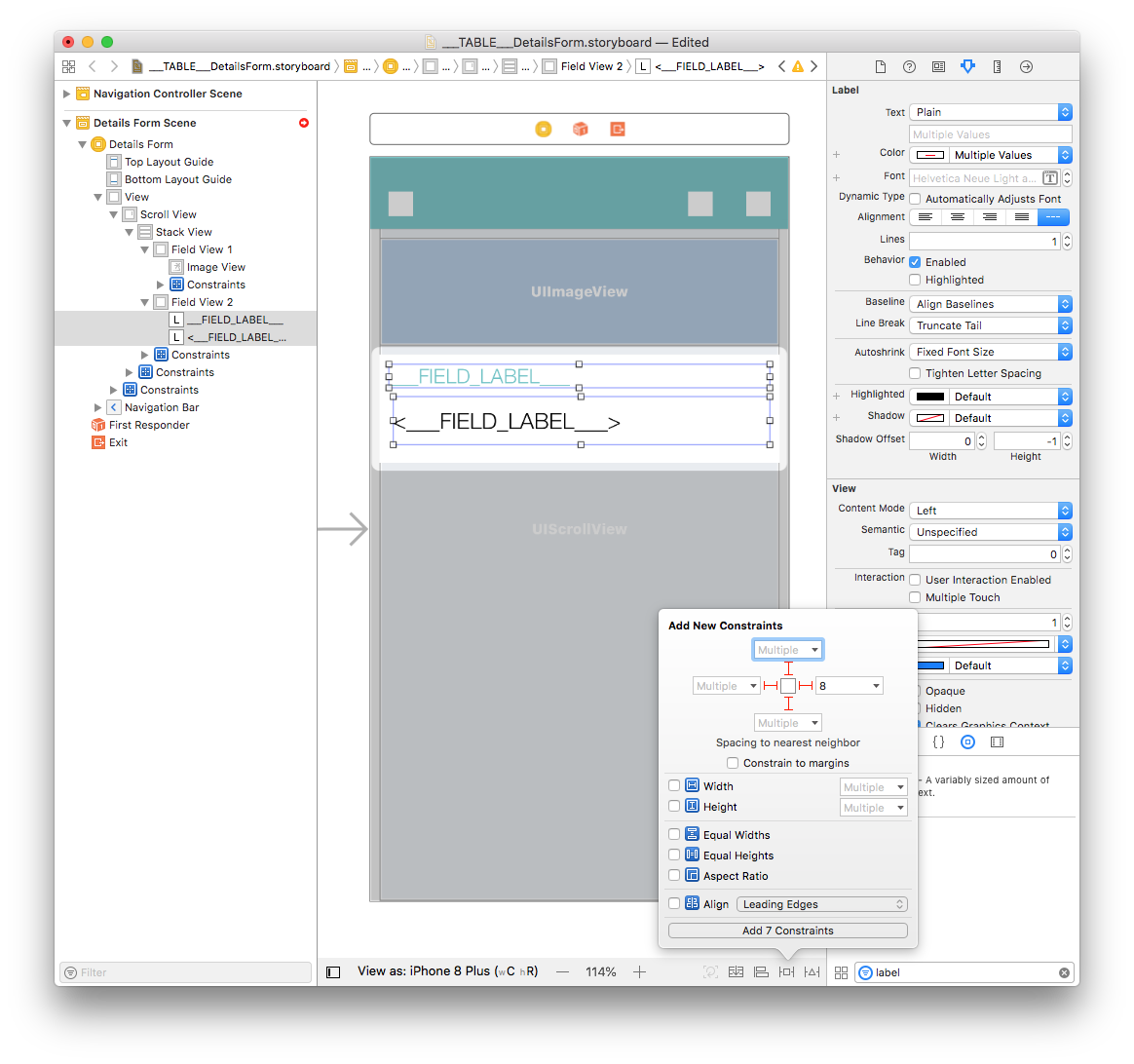Select the view controller dock icon
1134x1064 pixels.
point(544,129)
